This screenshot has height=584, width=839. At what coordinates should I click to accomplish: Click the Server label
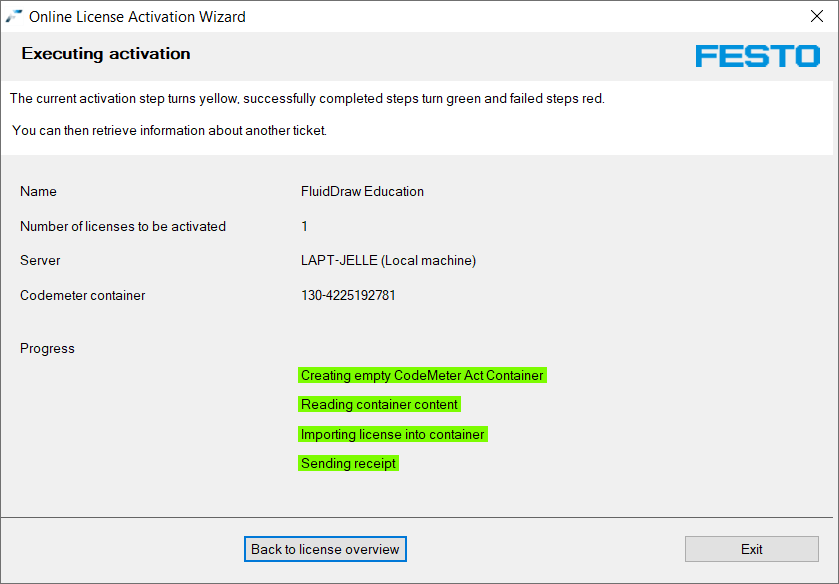coord(40,261)
